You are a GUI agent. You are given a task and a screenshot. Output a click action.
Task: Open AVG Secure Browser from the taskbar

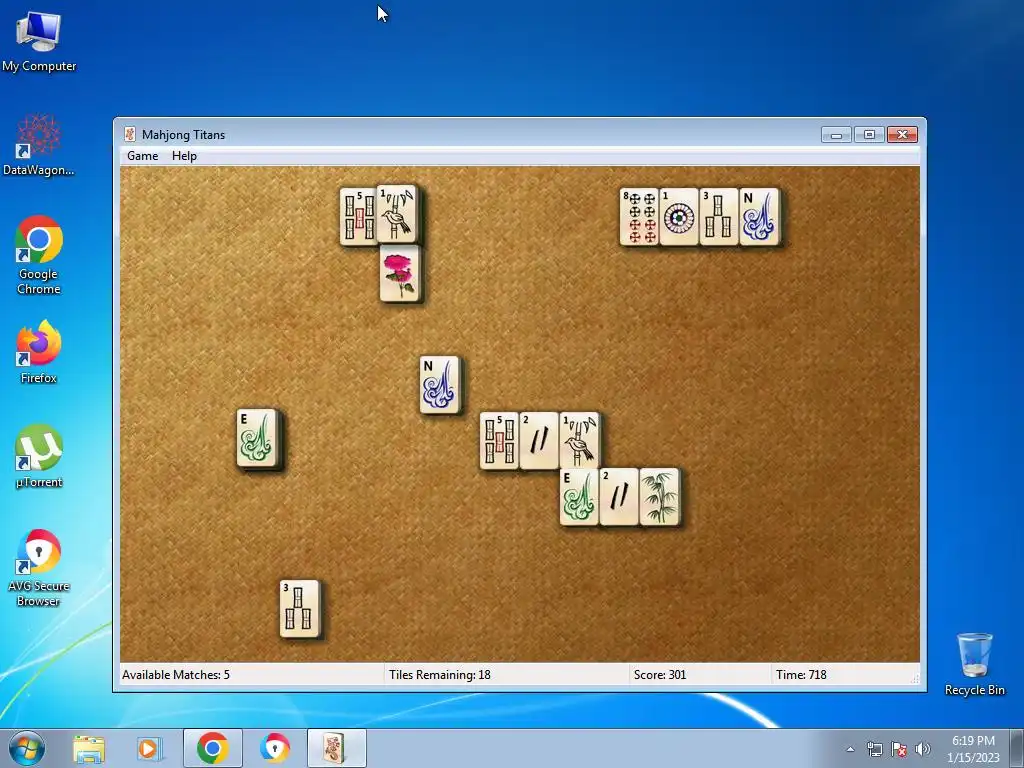pyautogui.click(x=274, y=748)
